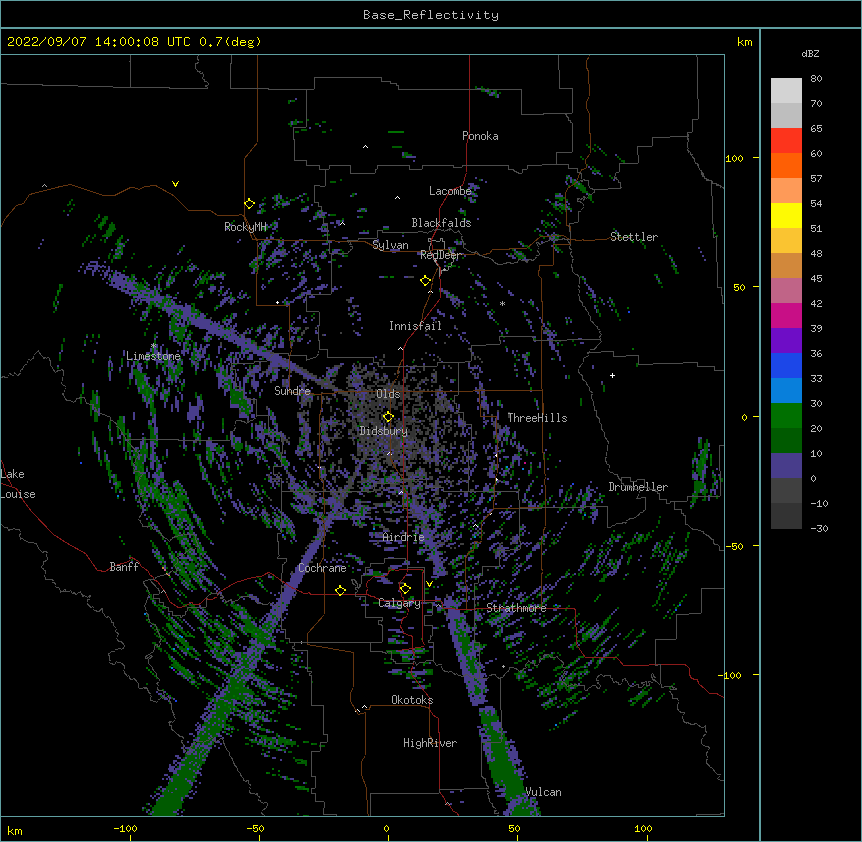Select the Sylvan map label
This screenshot has height=842, width=862.
(390, 245)
